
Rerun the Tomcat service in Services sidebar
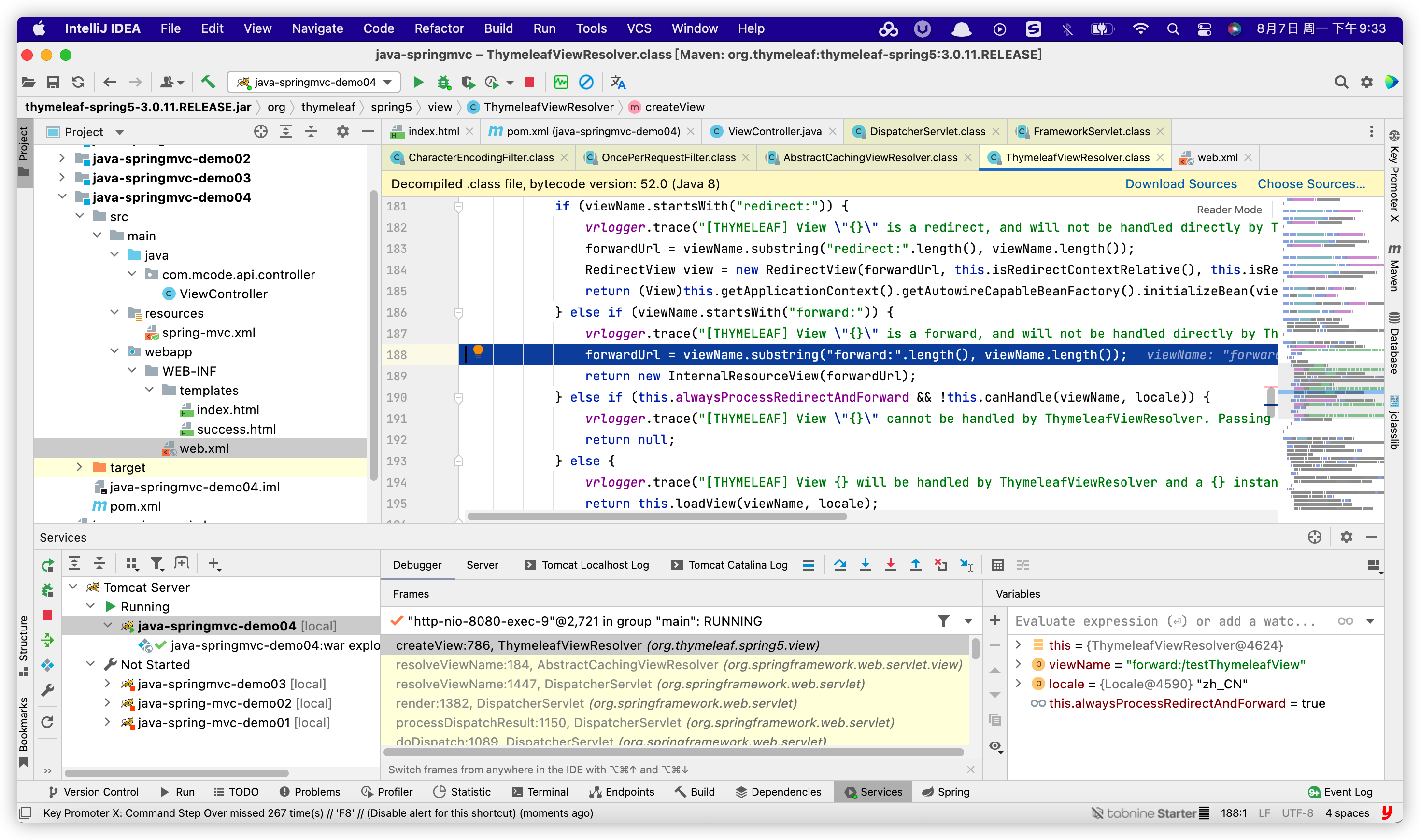coord(47,565)
